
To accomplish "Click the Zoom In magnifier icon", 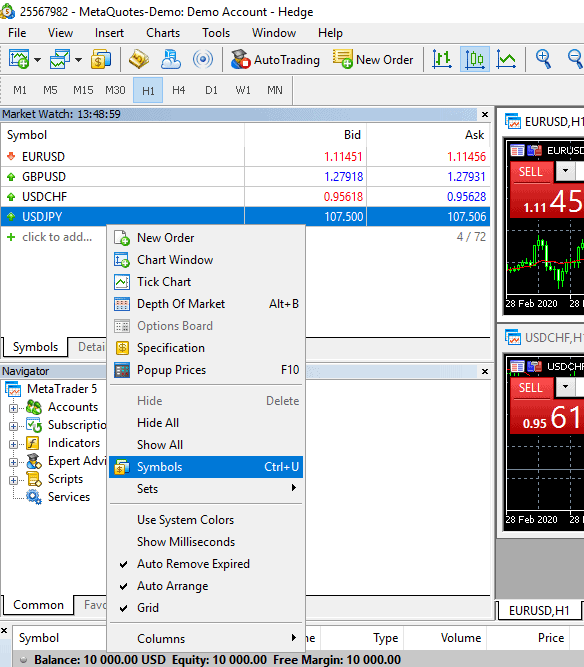I will [x=543, y=59].
